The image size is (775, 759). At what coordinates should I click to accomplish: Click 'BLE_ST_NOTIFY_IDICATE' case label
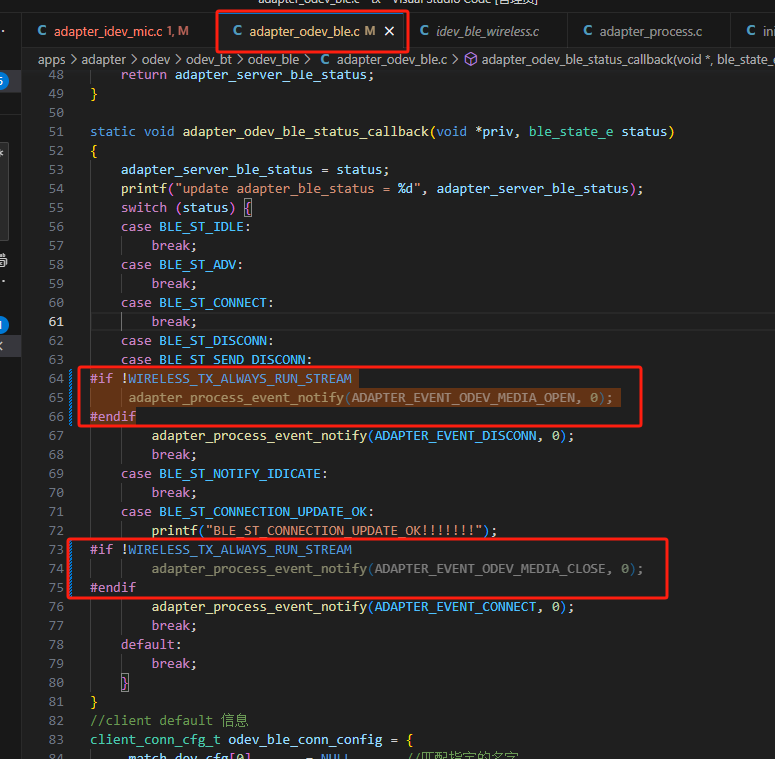pyautogui.click(x=240, y=474)
